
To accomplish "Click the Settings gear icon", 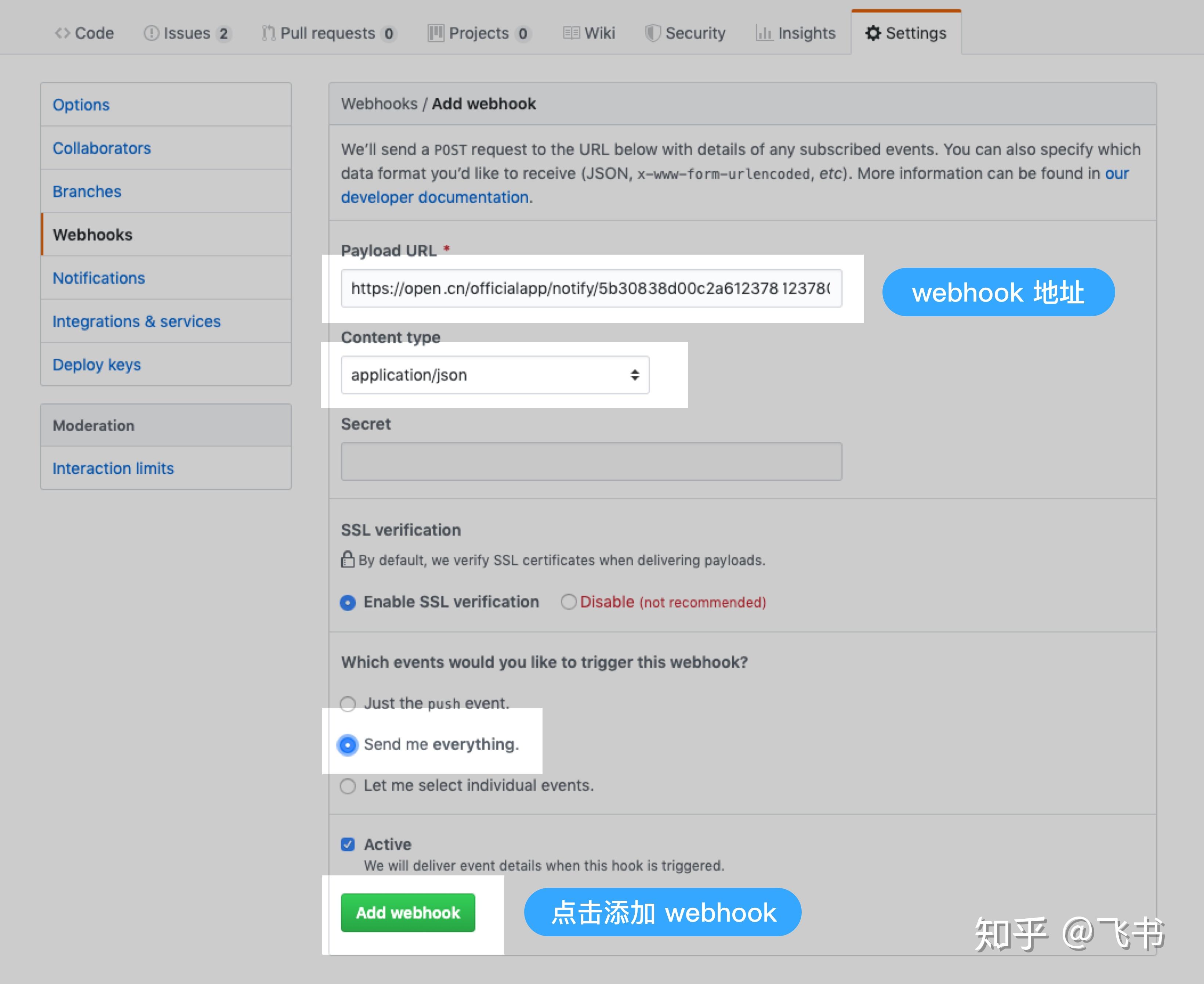I will point(873,33).
